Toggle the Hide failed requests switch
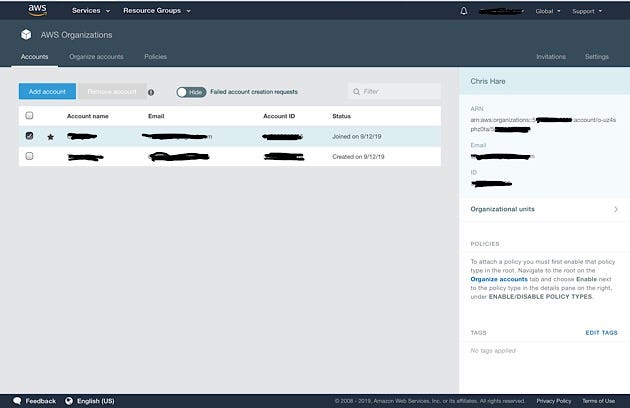This screenshot has height=408, width=630. tap(191, 92)
